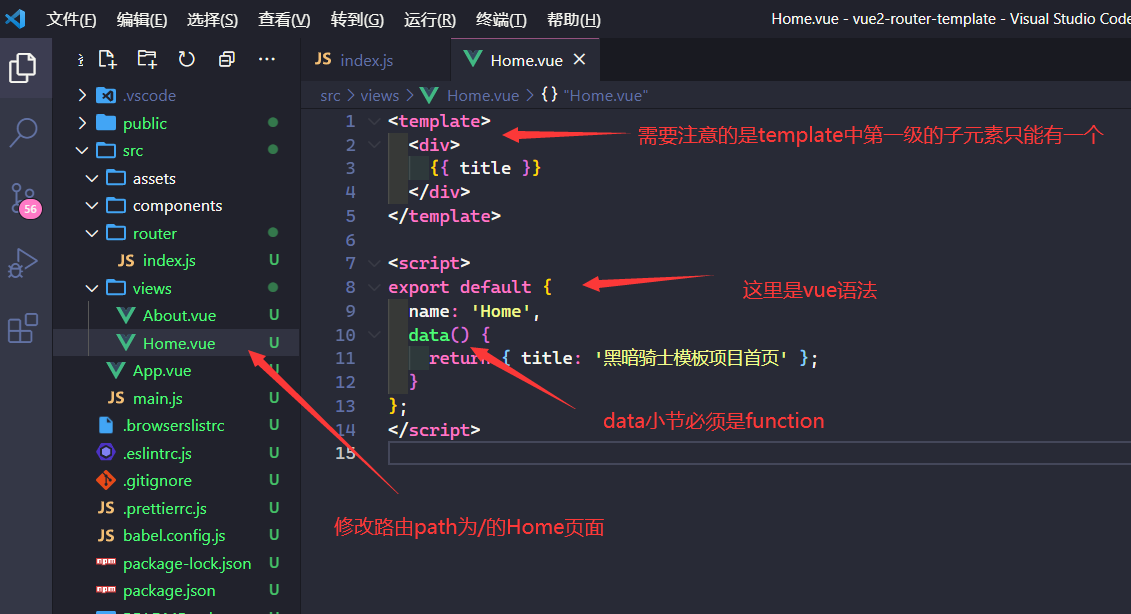This screenshot has height=614, width=1131.
Task: Open the Search view icon
Action: coord(23,131)
